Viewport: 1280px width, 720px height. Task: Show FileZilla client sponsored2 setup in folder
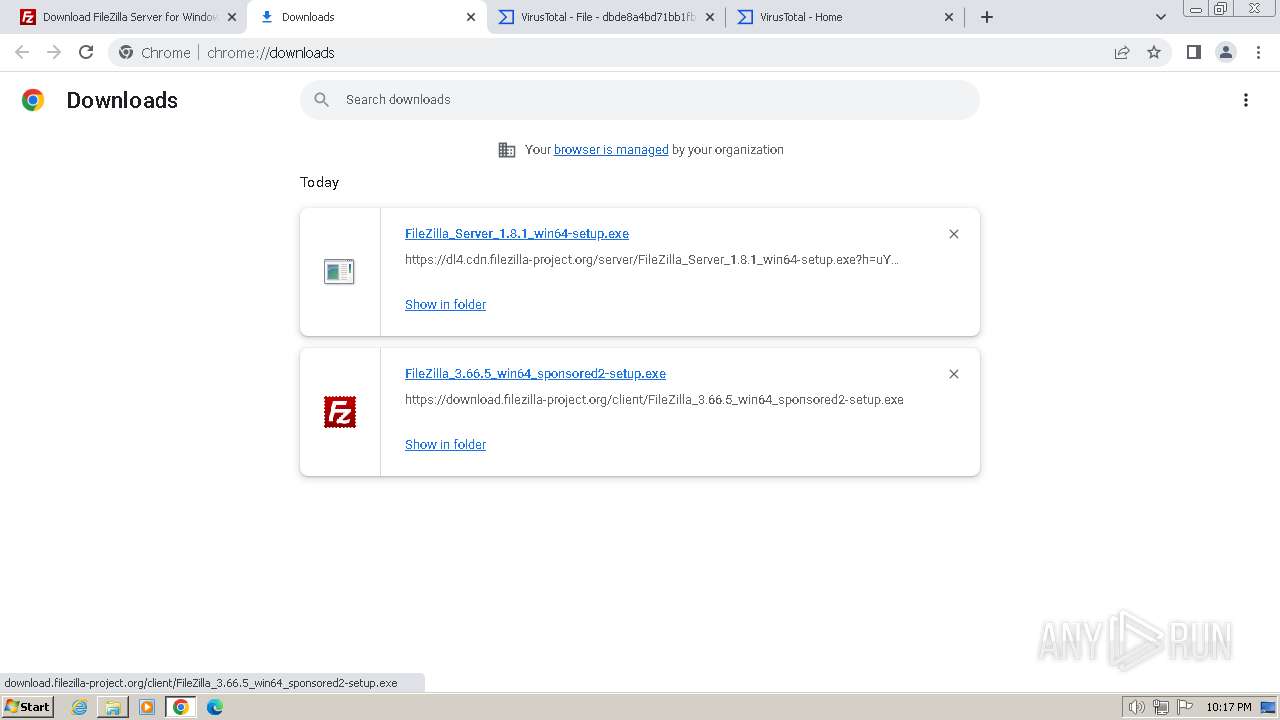tap(445, 445)
